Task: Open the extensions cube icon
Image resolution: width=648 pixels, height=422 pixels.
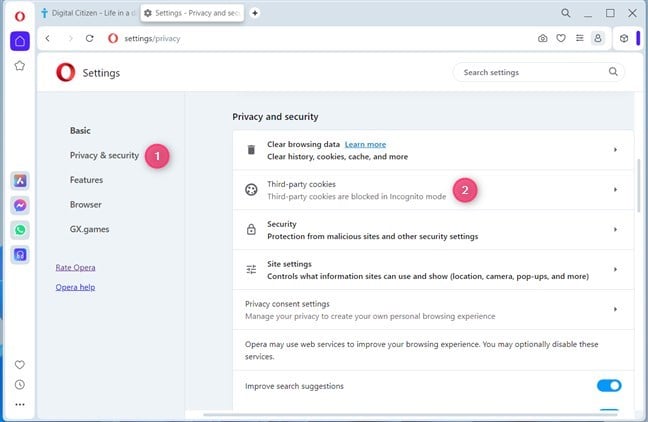Action: (624, 38)
